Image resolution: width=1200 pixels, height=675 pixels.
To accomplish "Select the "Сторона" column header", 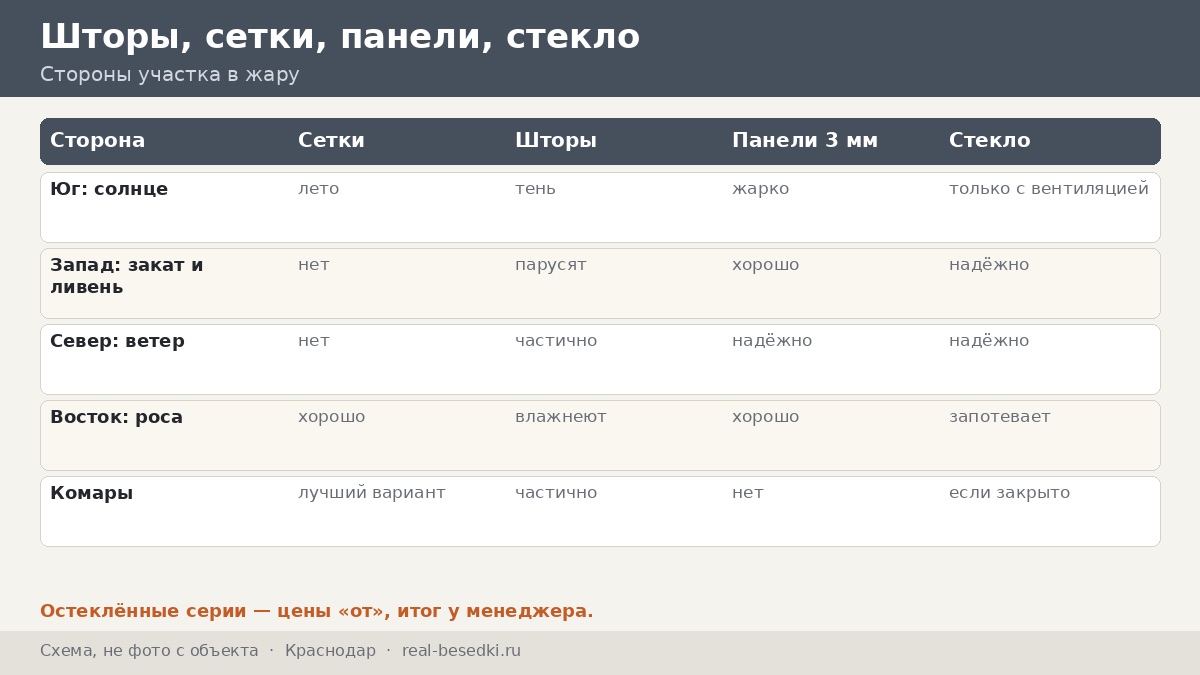I will (x=98, y=141).
